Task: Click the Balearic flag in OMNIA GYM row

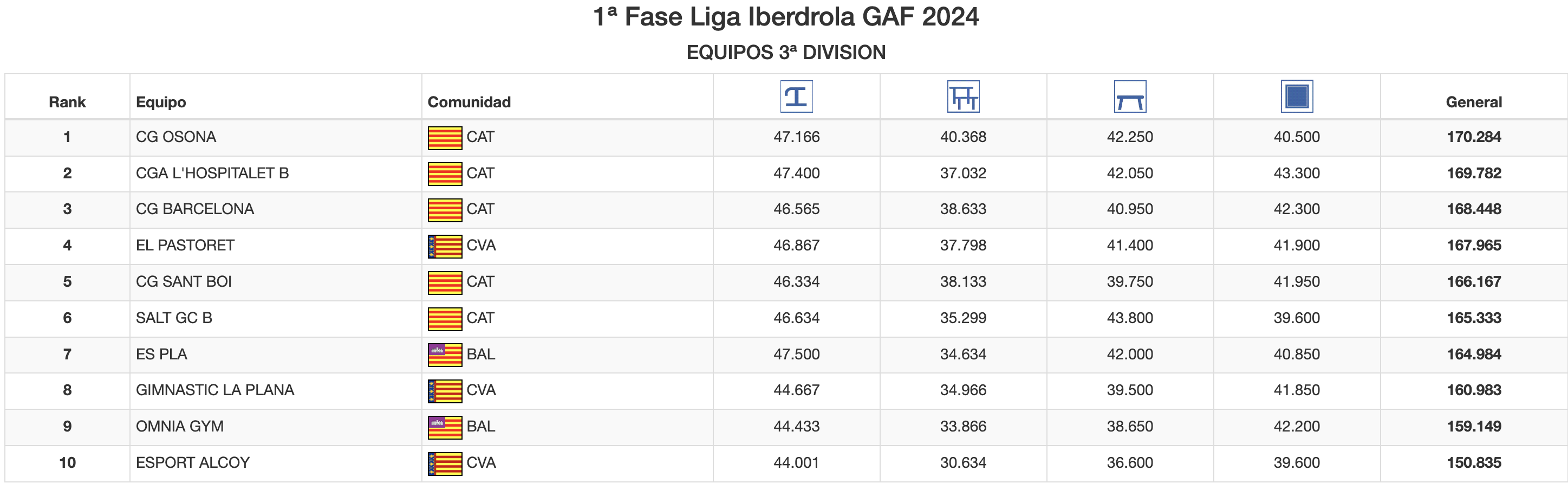Action: click(444, 427)
